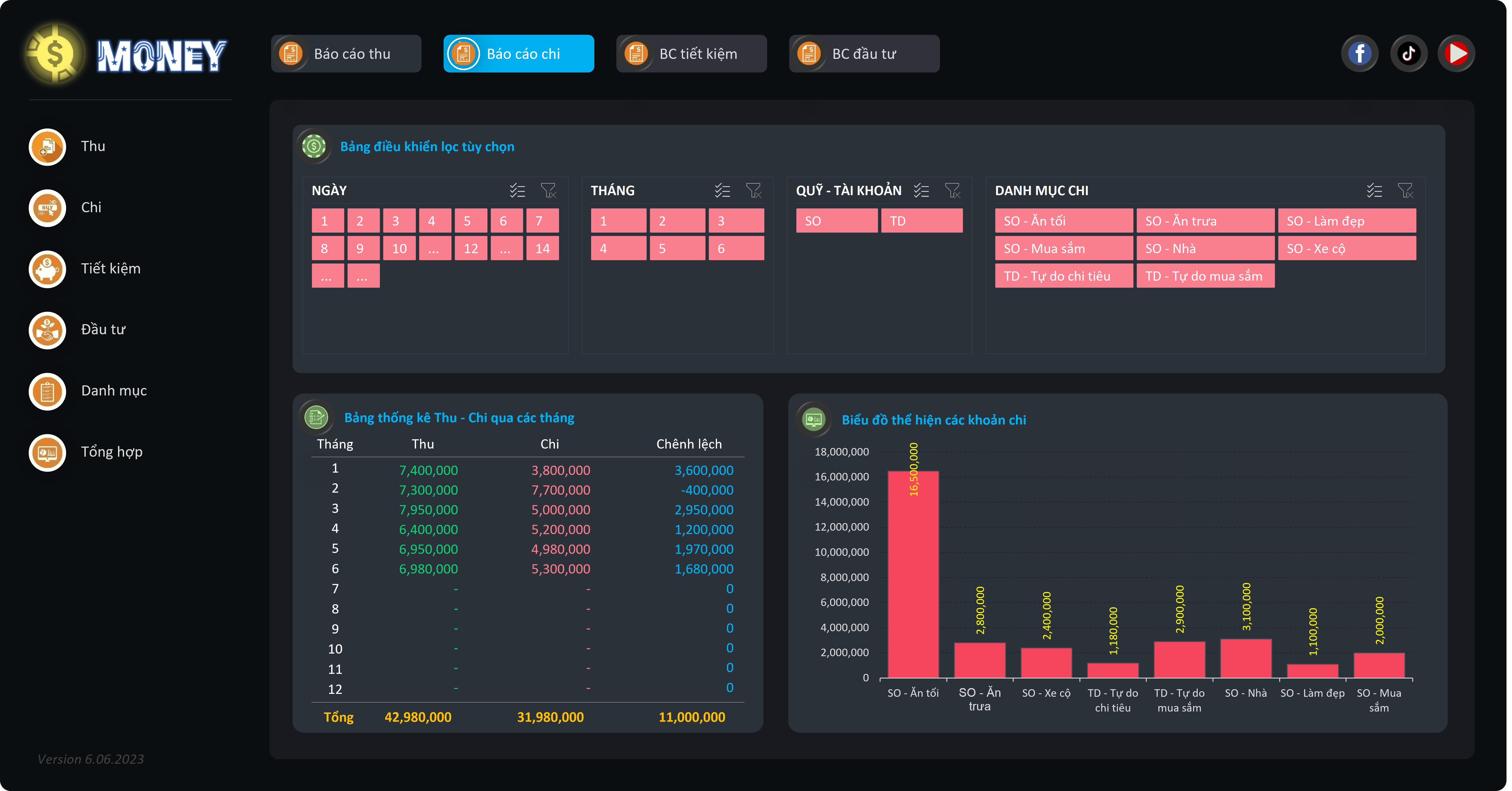Click the Tiết kiệm piggy bank icon
This screenshot has width=1512, height=791.
point(48,269)
